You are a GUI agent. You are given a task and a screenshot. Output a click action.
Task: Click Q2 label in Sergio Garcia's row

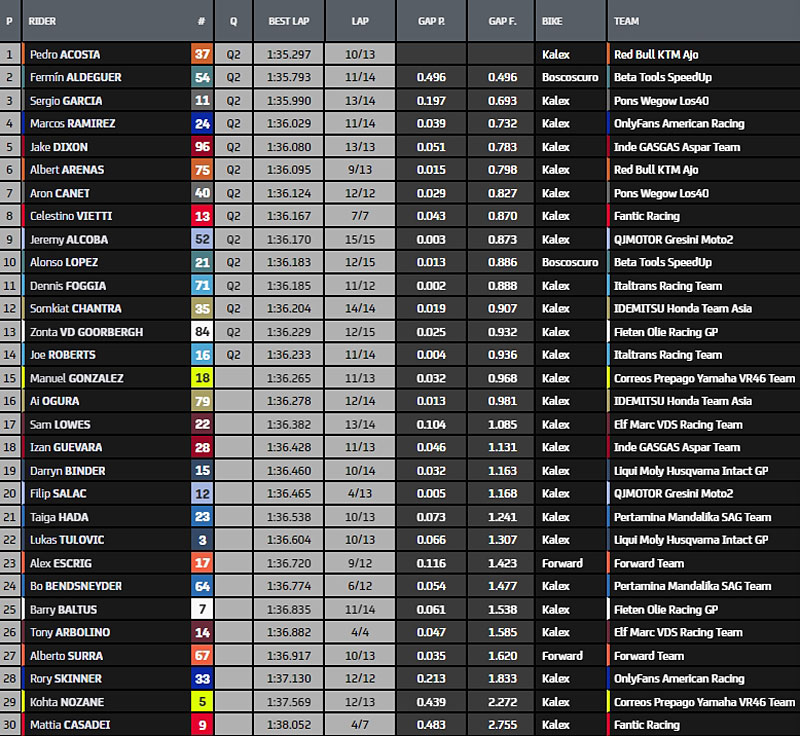pos(234,101)
